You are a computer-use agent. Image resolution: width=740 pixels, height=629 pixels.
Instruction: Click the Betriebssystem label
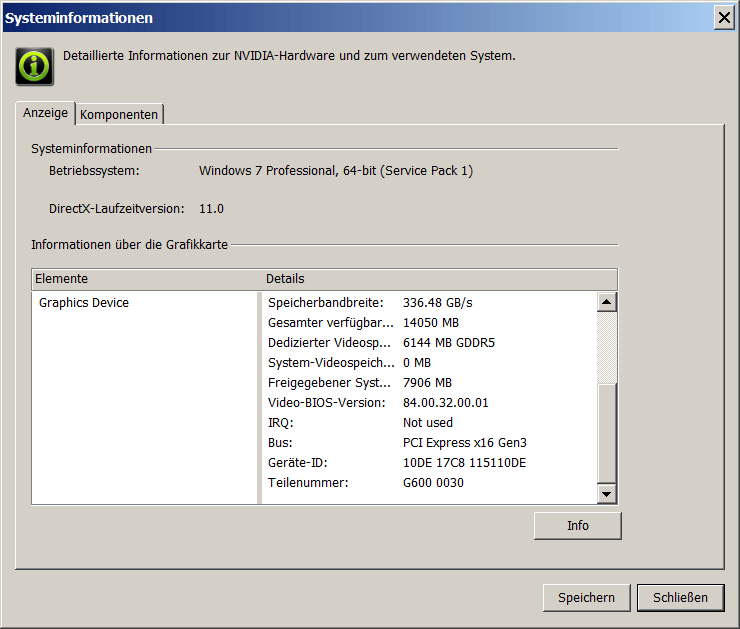tap(94, 171)
